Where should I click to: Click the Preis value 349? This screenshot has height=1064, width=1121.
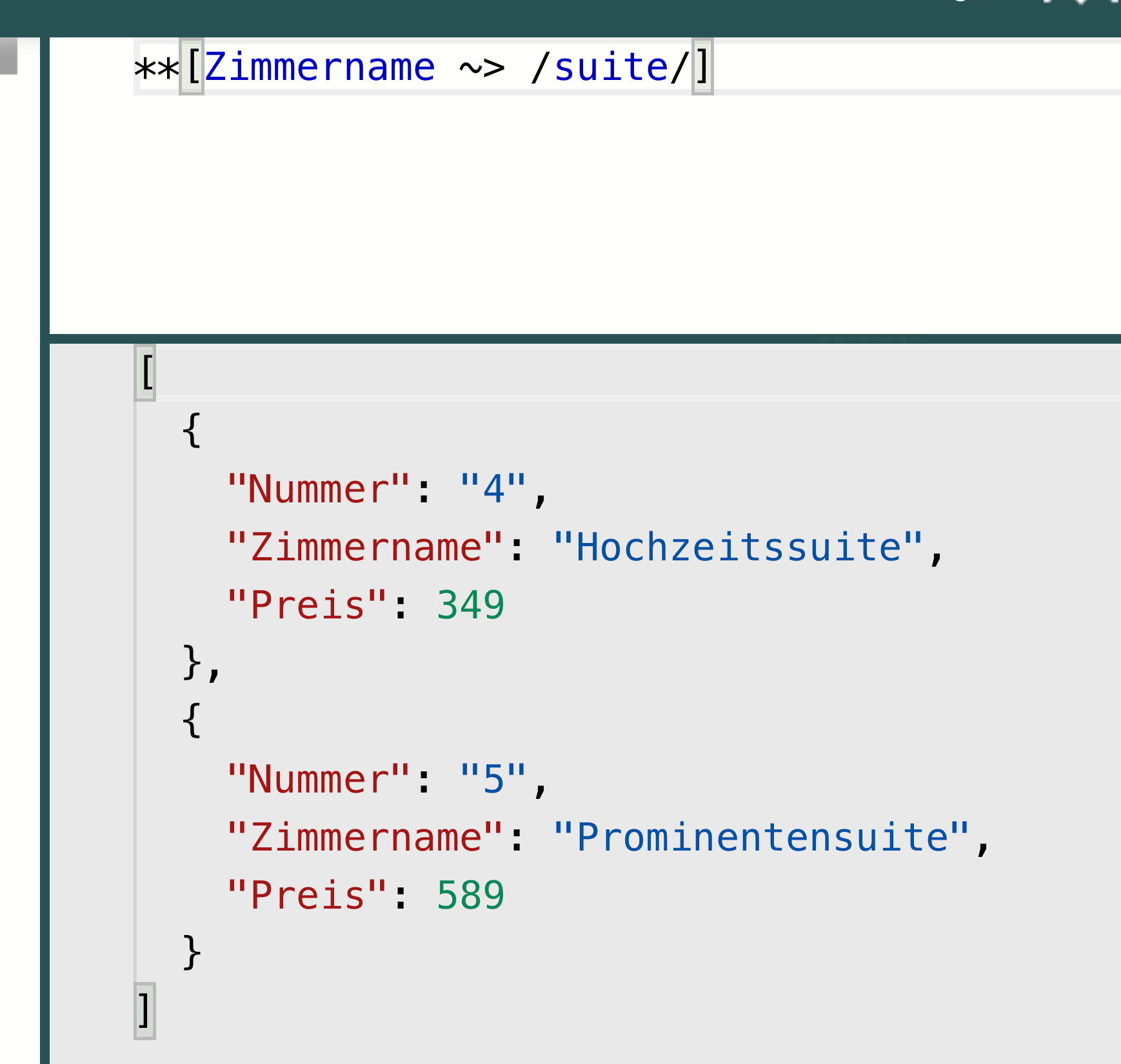coord(471,605)
